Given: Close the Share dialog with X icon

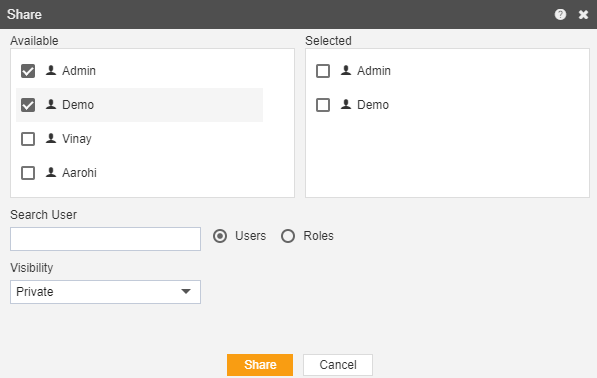Looking at the screenshot, I should 583,14.
